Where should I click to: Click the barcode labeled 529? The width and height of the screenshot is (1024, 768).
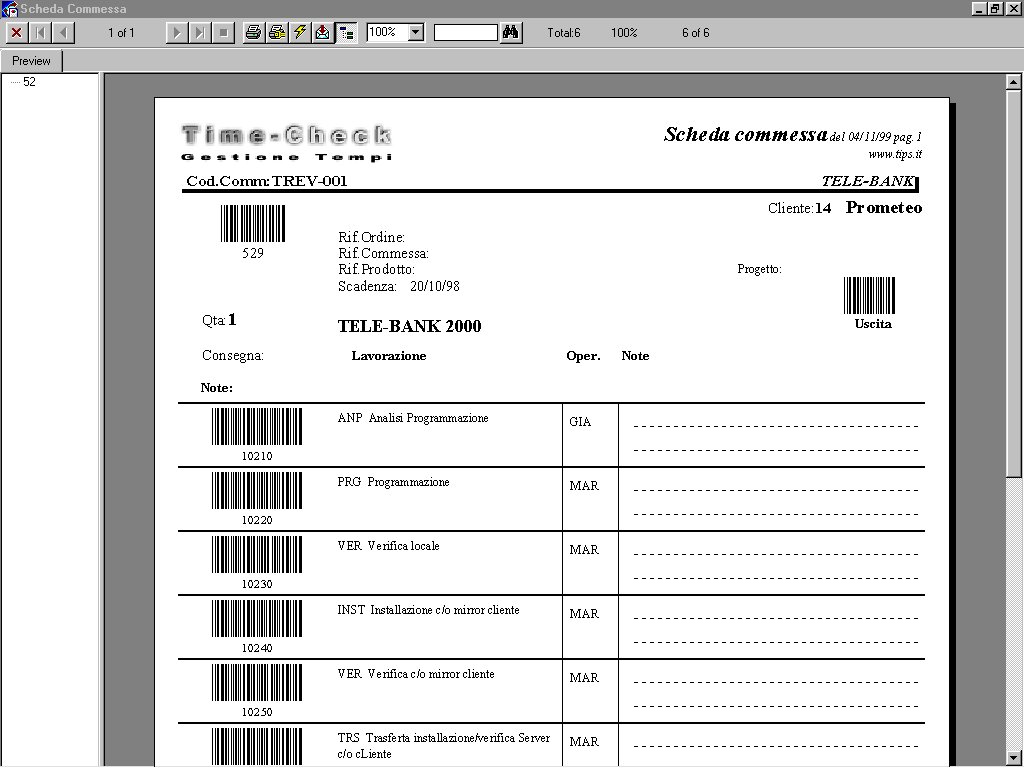click(x=253, y=223)
